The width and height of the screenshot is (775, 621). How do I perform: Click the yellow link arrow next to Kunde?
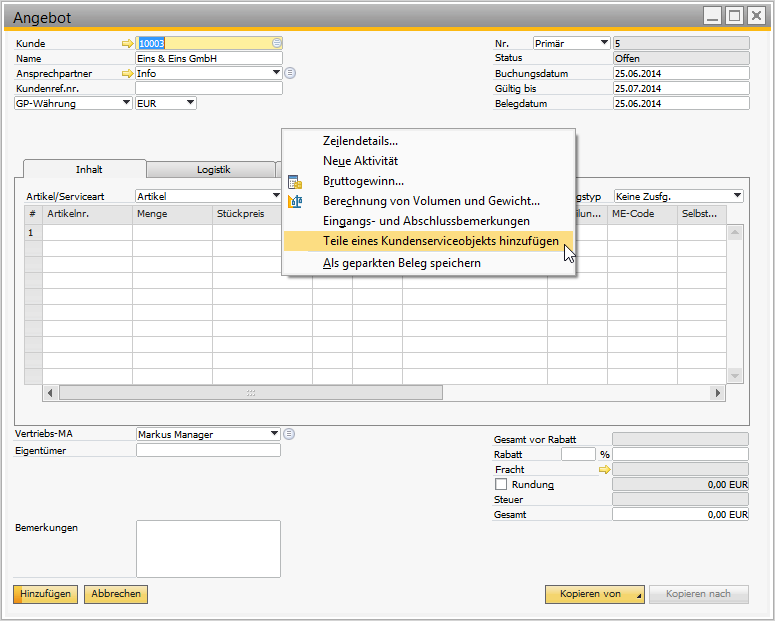coord(127,44)
